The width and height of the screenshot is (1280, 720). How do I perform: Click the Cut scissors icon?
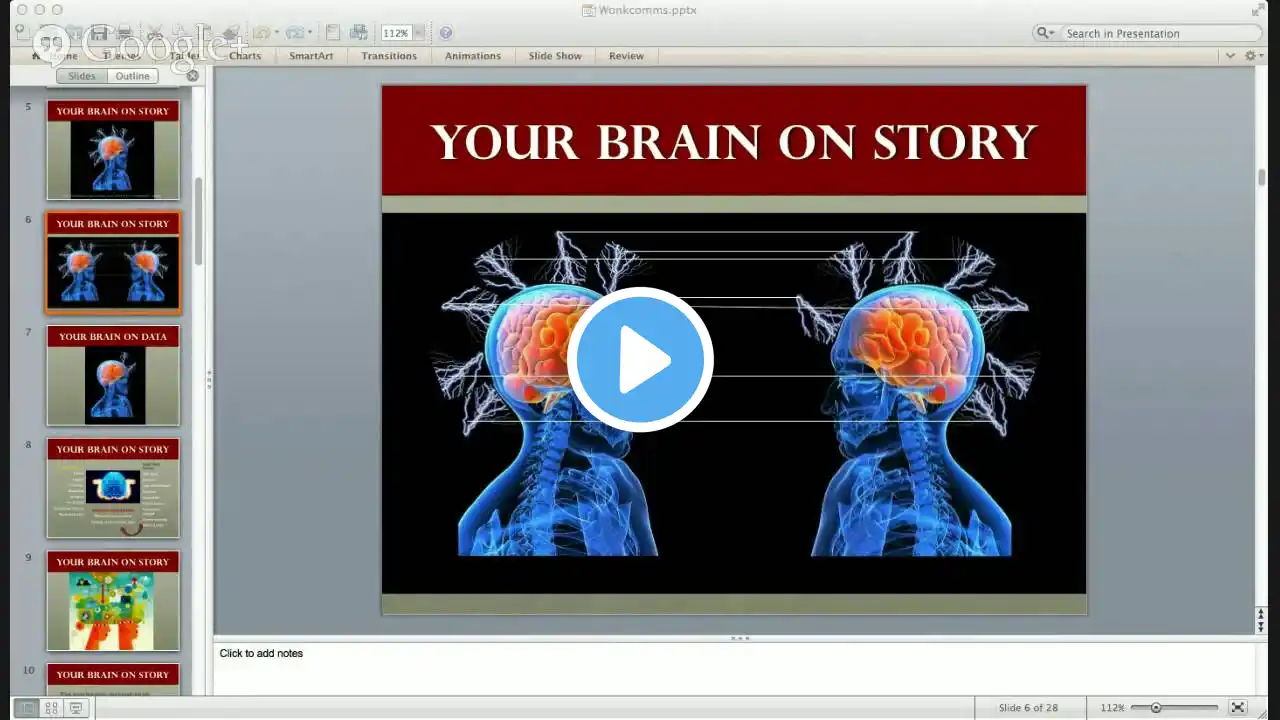click(x=155, y=33)
